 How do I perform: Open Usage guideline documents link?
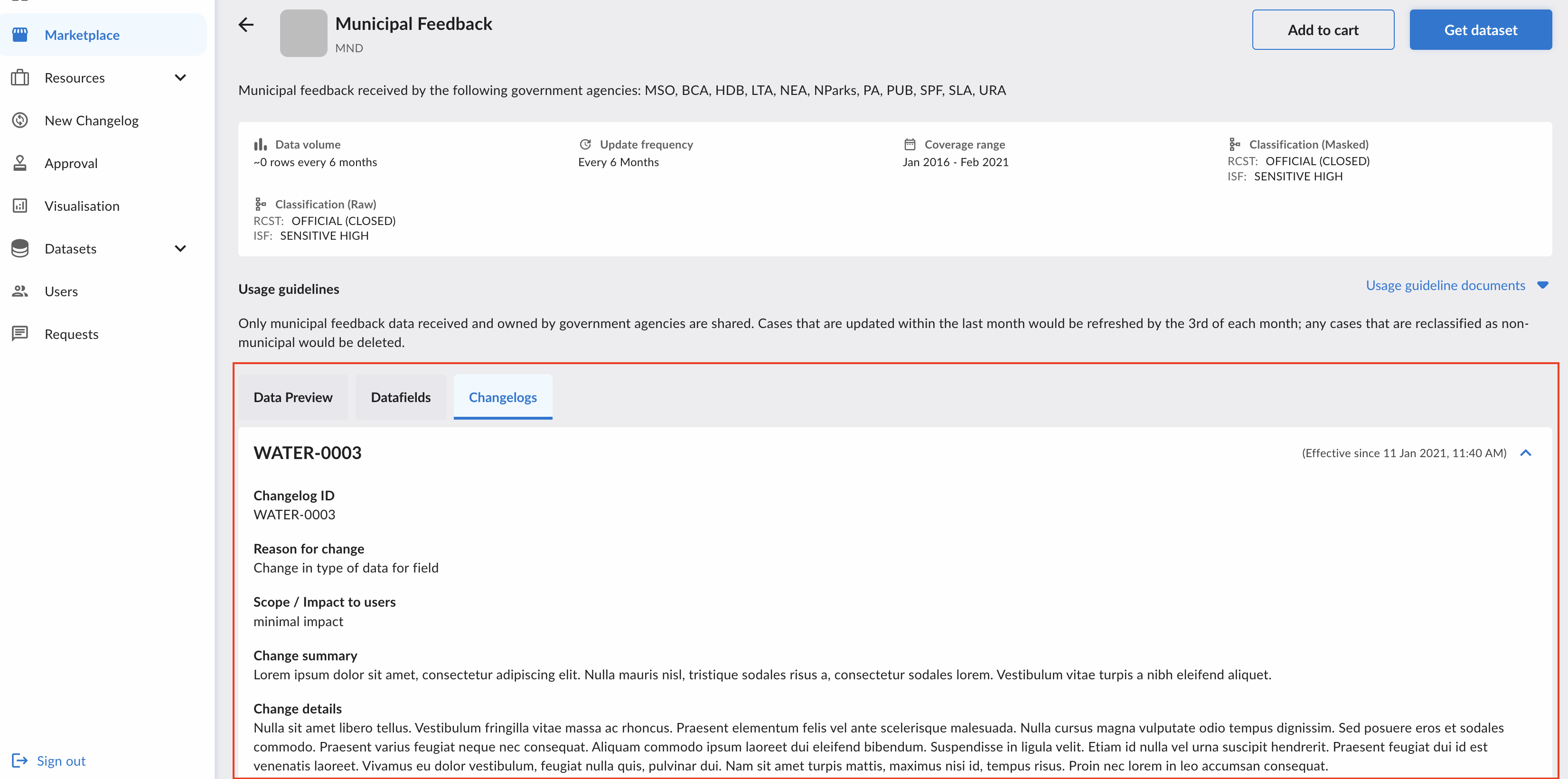(1445, 285)
